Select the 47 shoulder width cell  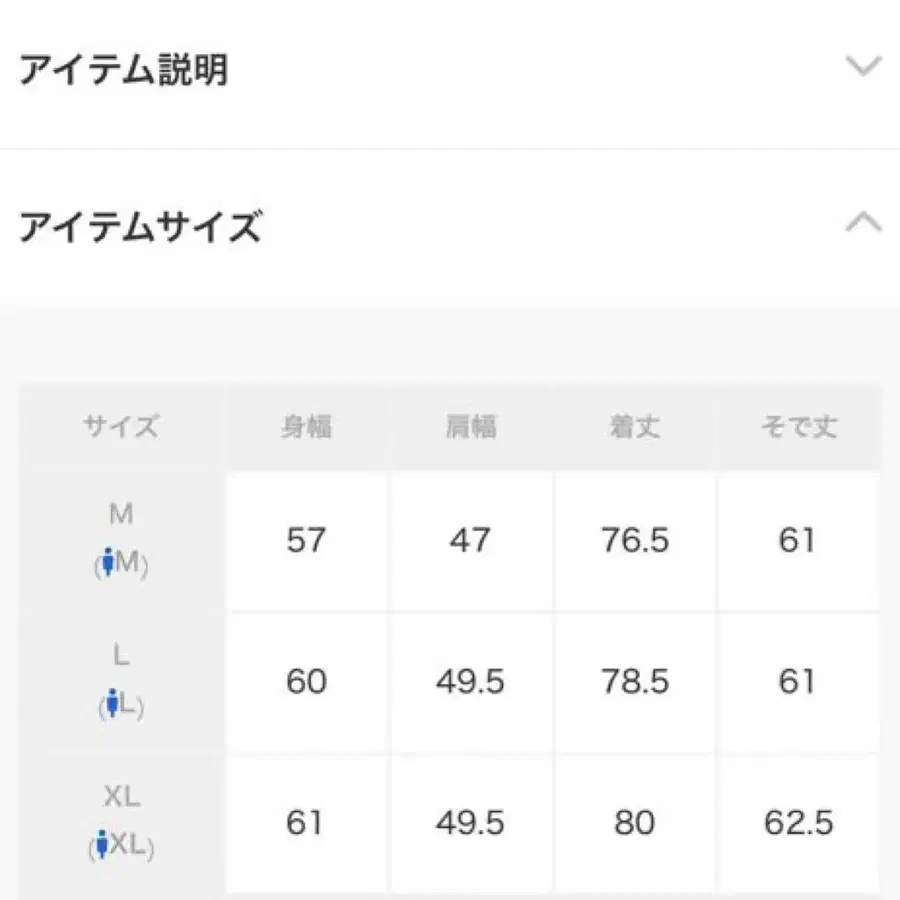coord(470,541)
